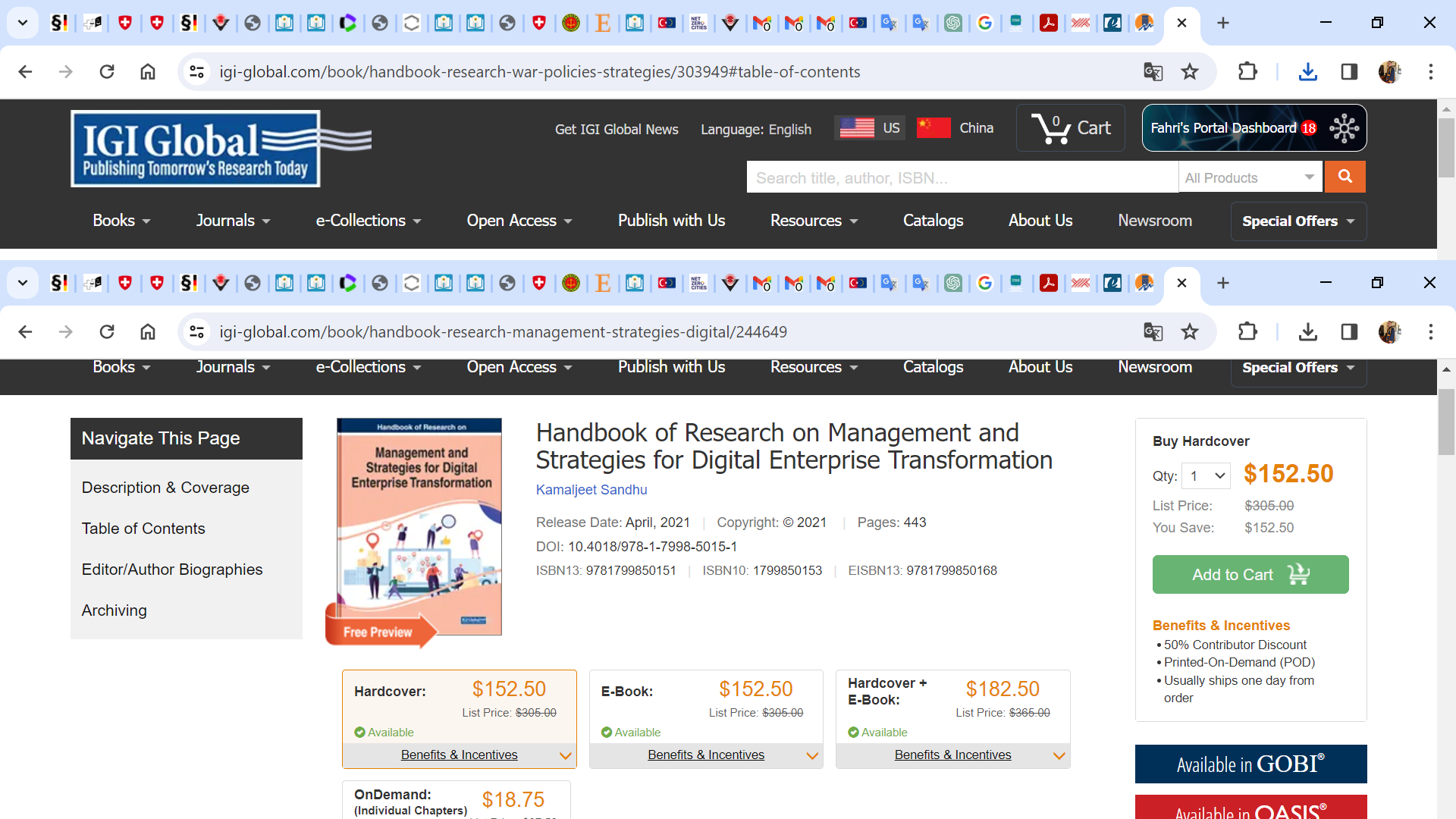Jump to Archiving section
The image size is (1456, 819).
pos(115,610)
